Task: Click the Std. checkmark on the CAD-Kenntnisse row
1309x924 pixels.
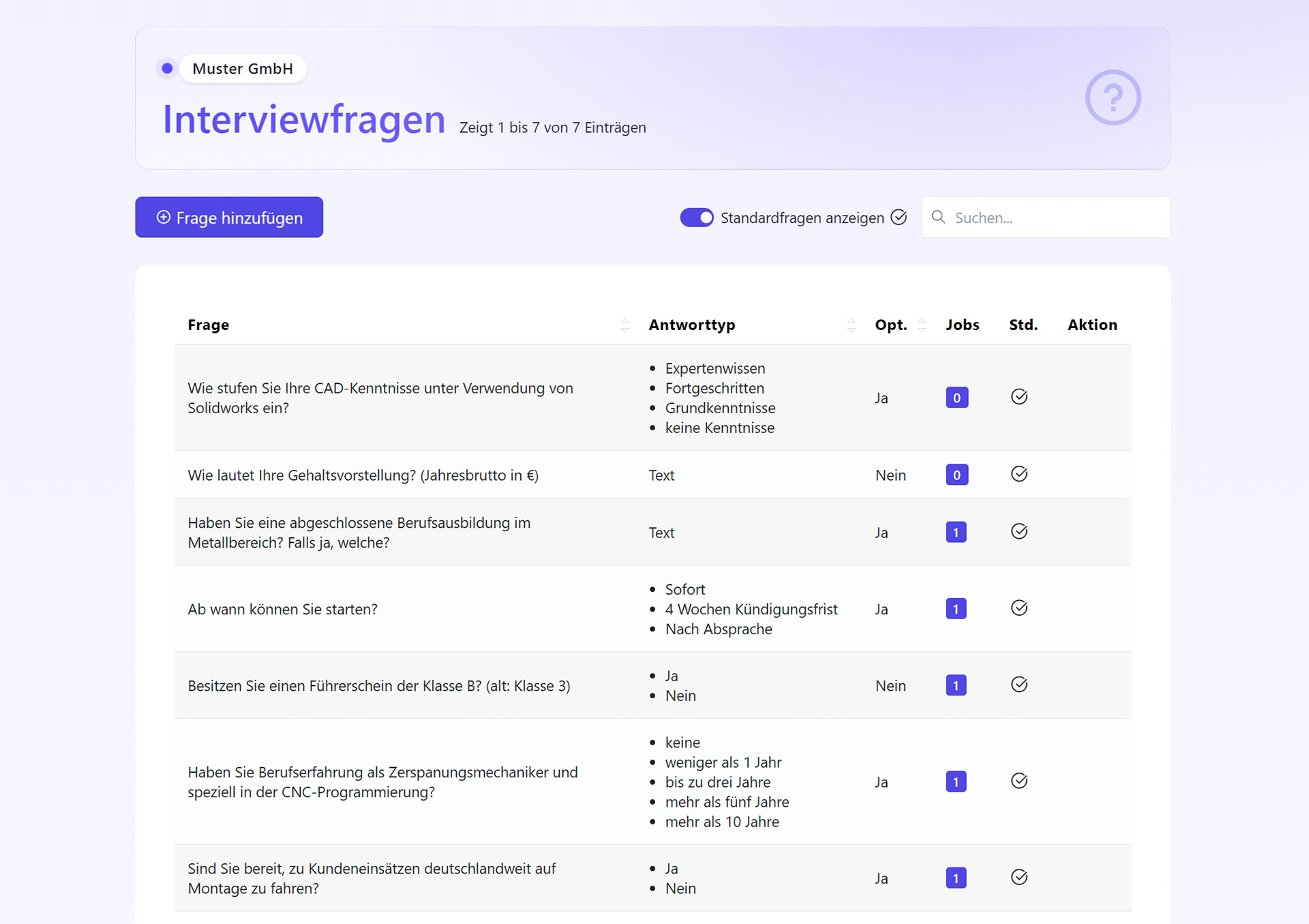Action: 1019,397
